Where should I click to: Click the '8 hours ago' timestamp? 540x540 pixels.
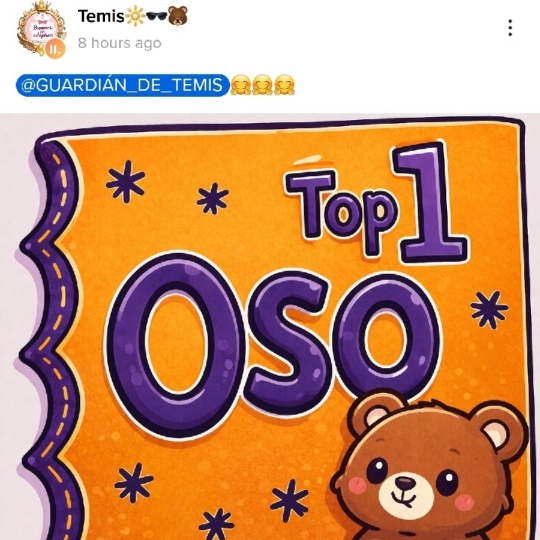click(120, 43)
